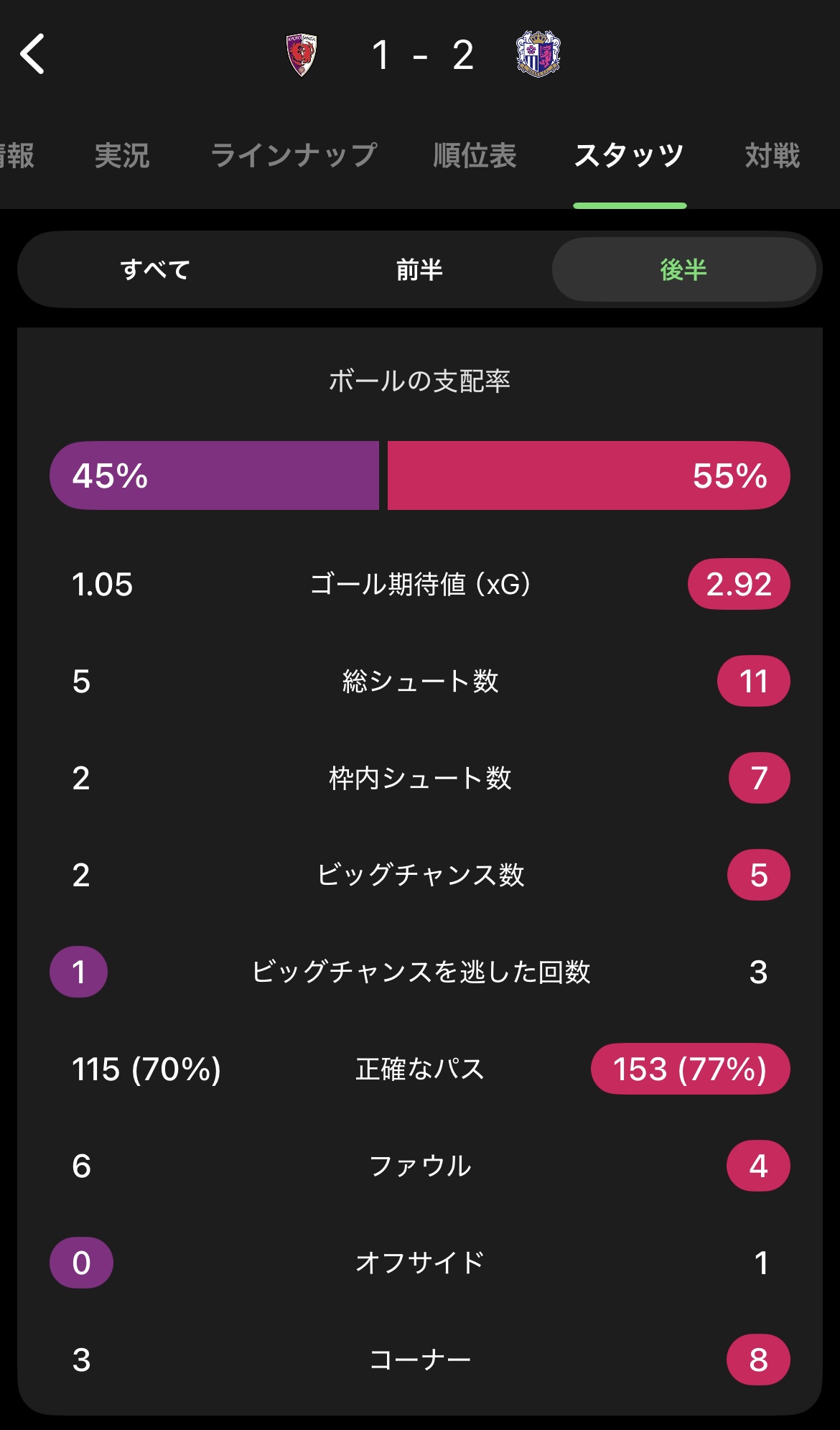The image size is (840, 1430).
Task: Open the home team crest
Action: 302,55
